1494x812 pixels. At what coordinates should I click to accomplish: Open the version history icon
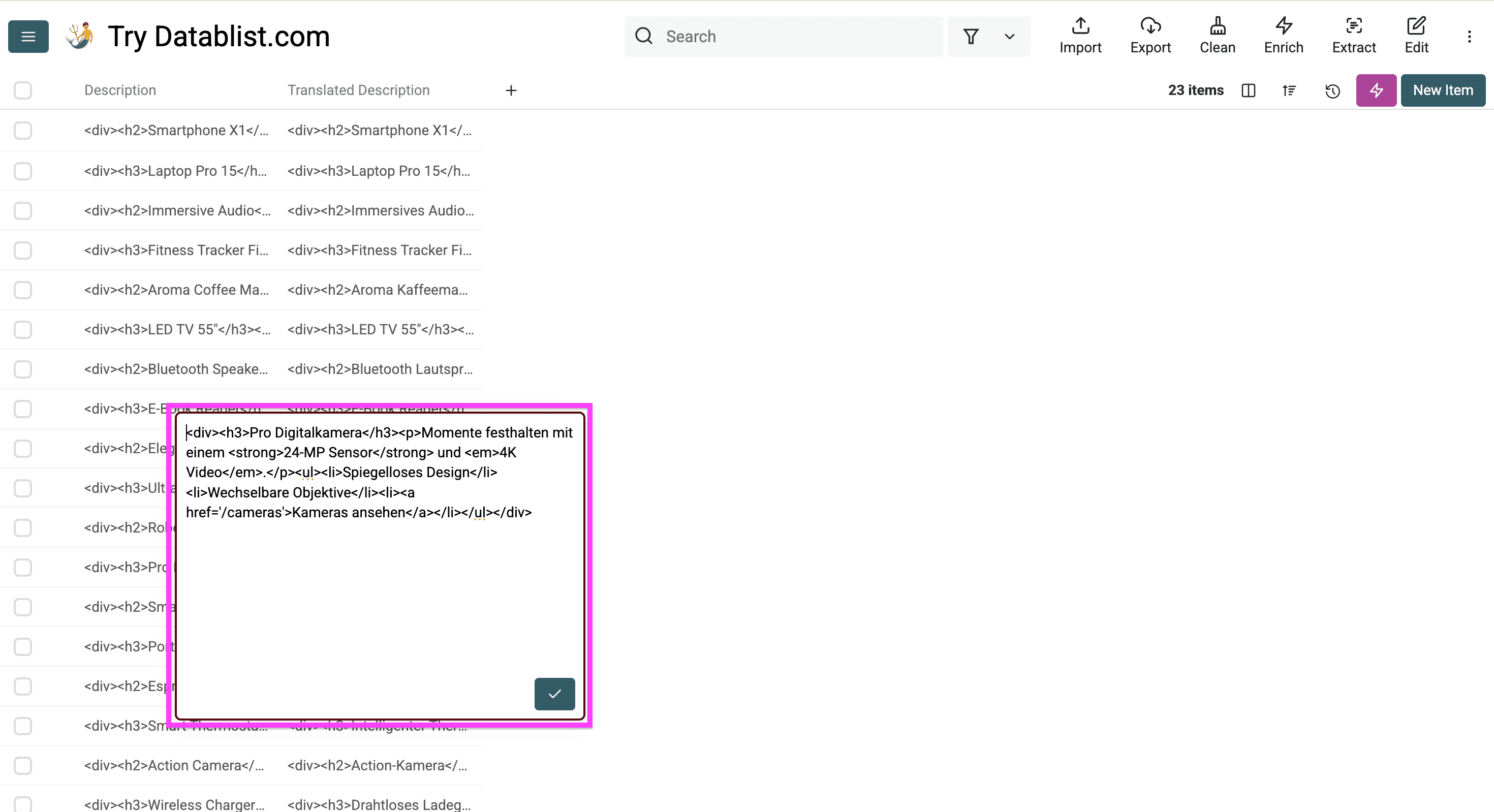tap(1332, 90)
